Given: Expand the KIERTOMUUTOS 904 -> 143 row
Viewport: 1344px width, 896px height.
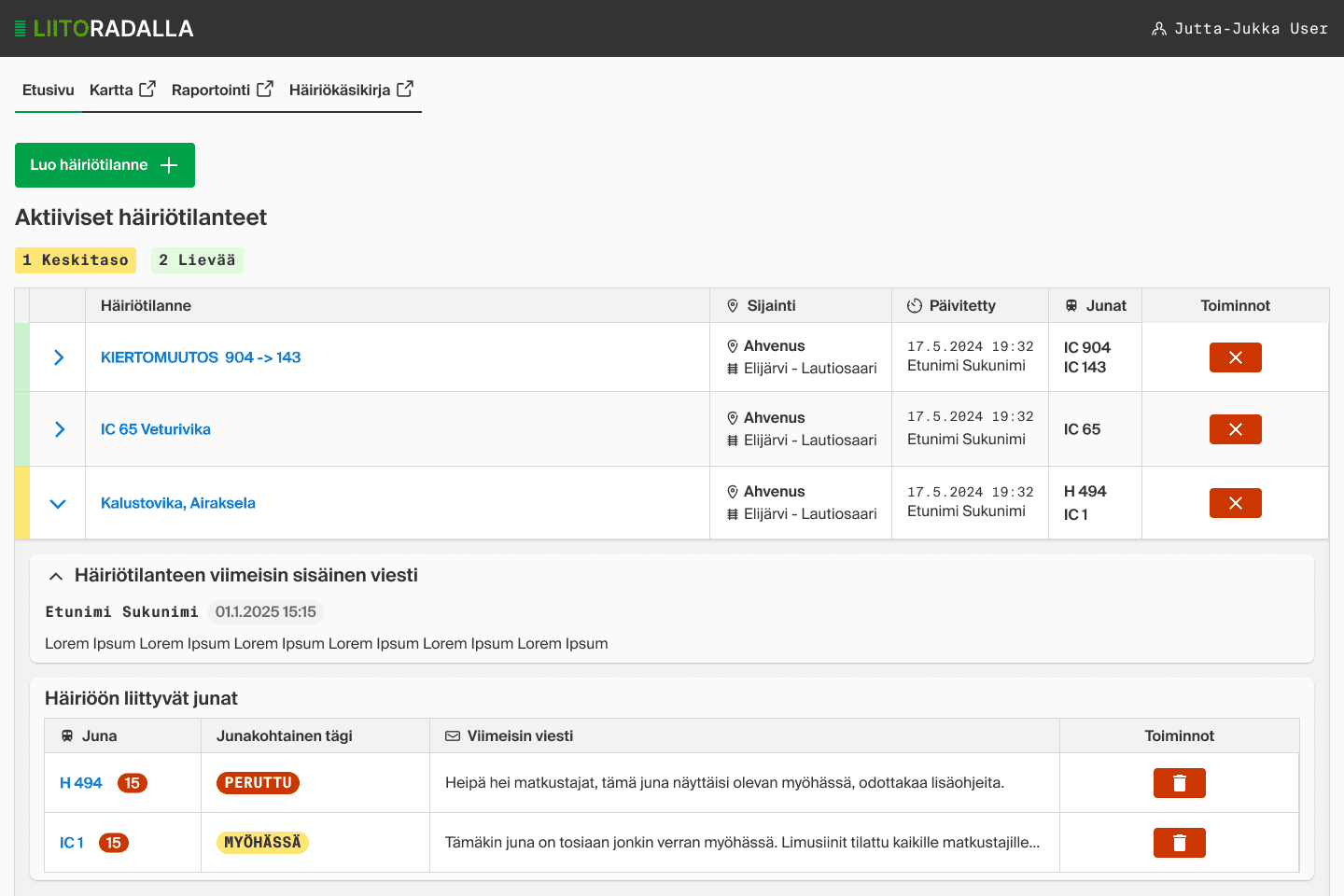Looking at the screenshot, I should [x=59, y=357].
